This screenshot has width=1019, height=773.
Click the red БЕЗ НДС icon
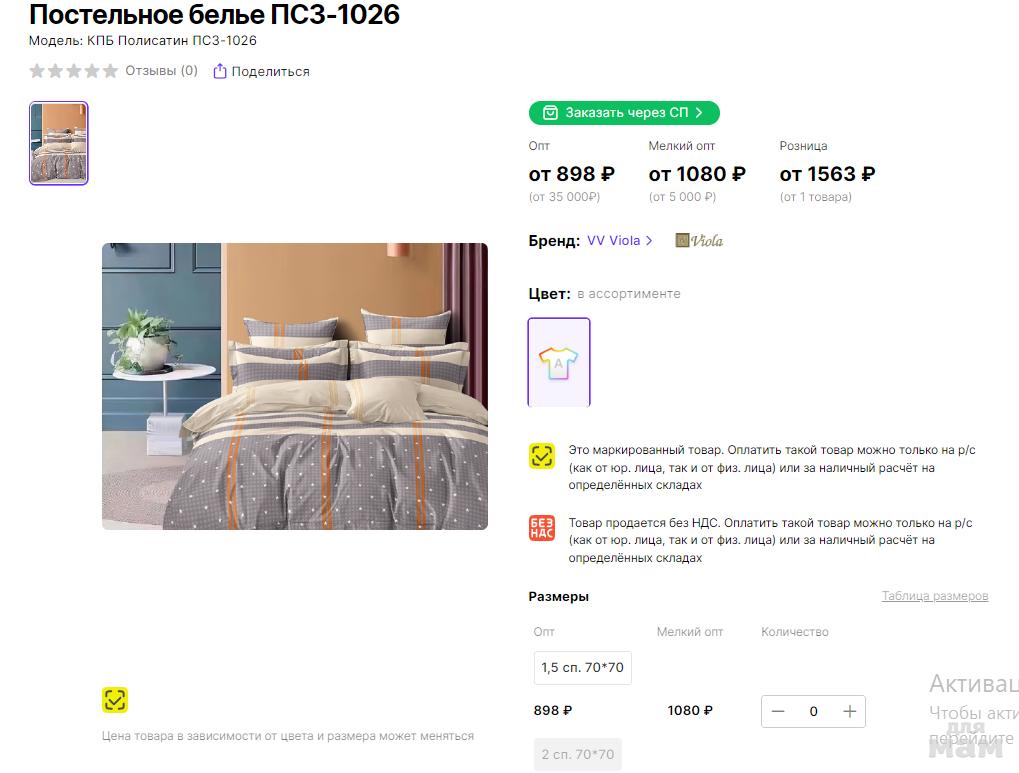(541, 529)
